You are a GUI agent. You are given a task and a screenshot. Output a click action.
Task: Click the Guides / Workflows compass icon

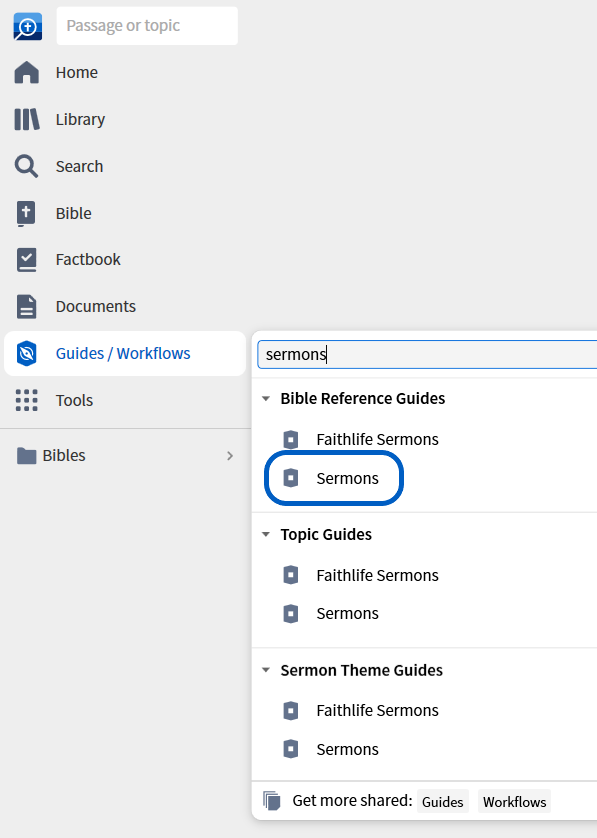pyautogui.click(x=26, y=353)
